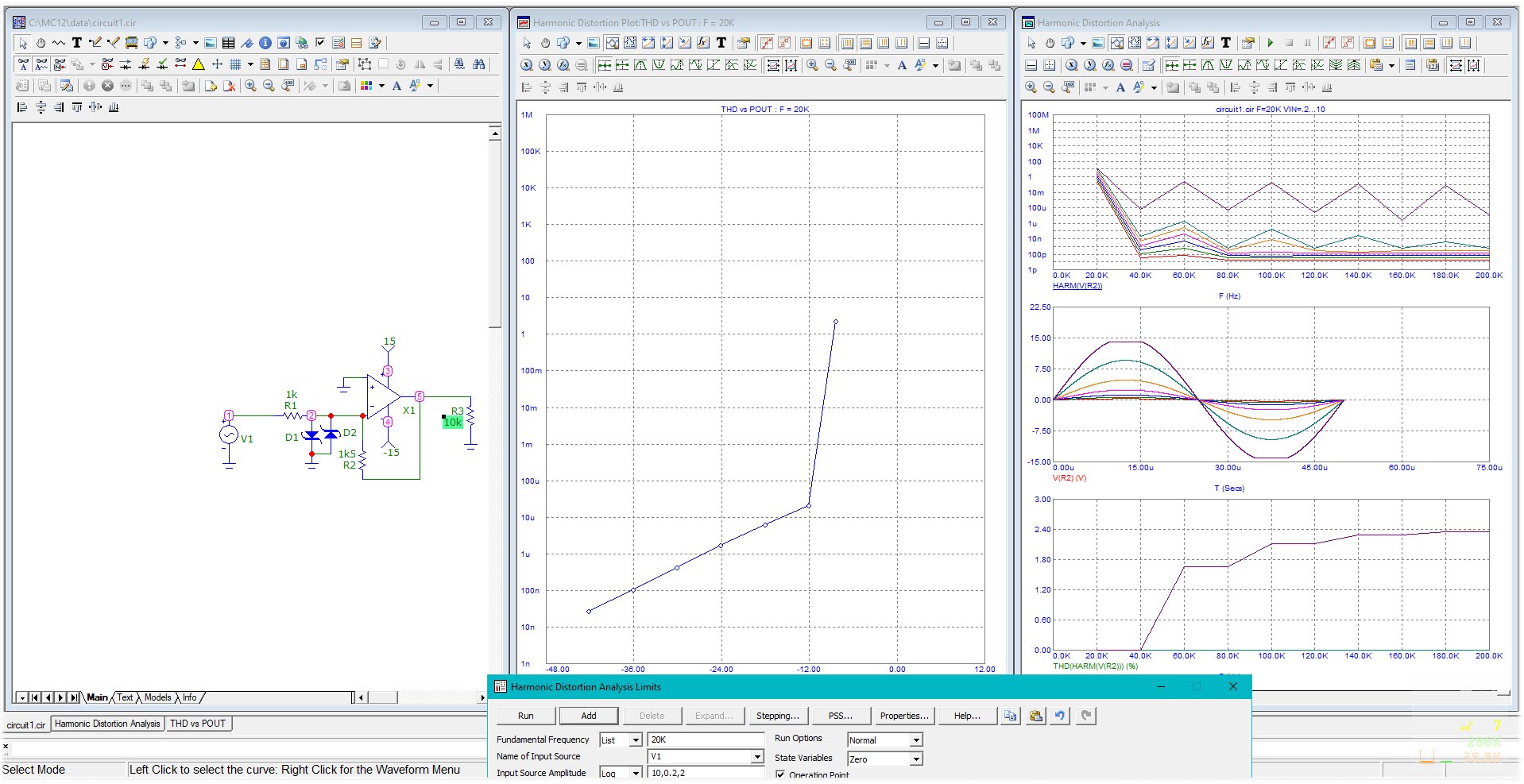Click the X cursor button in THD plot toolbar
The image size is (1524, 784).
click(x=527, y=65)
